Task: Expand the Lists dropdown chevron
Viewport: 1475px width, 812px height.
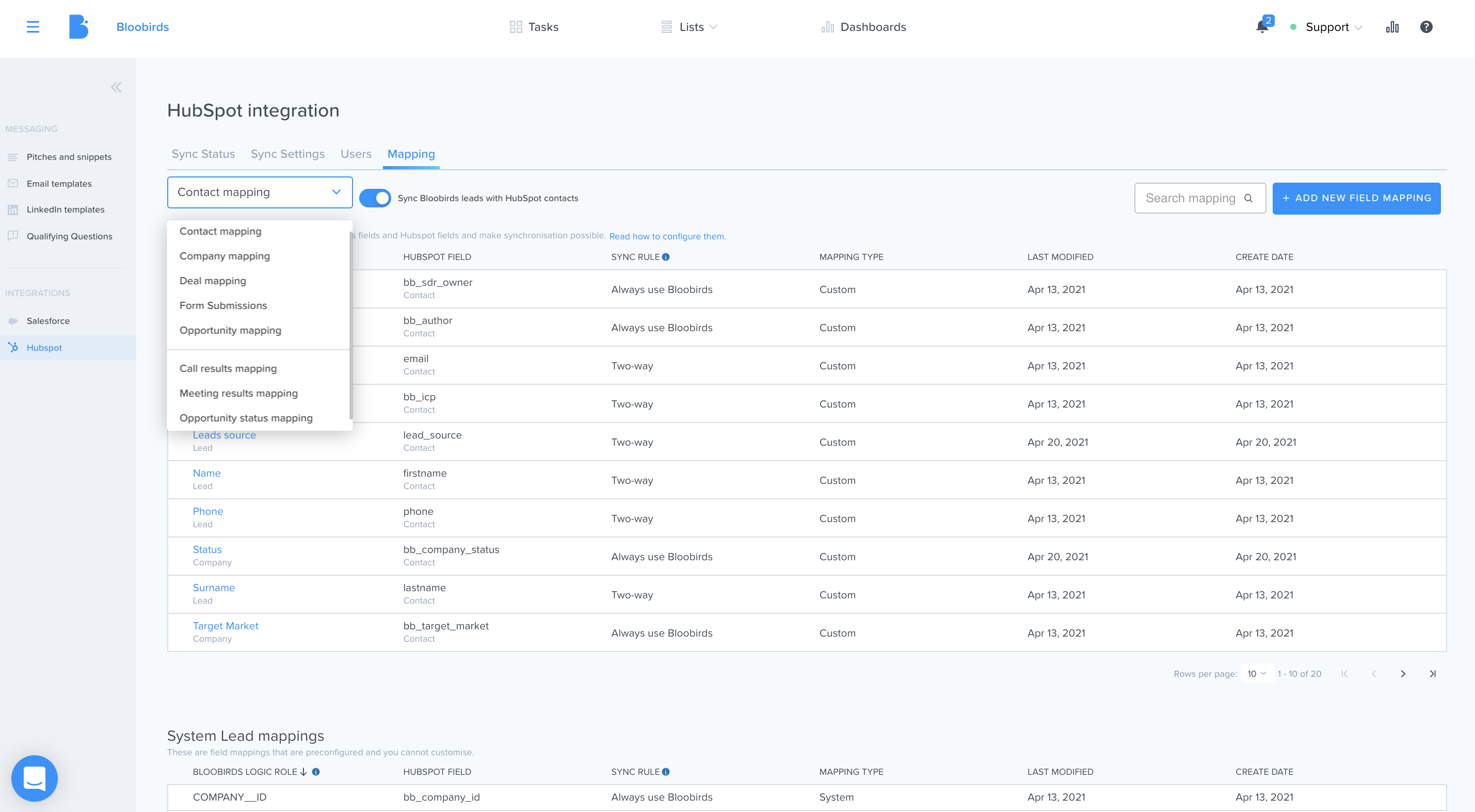Action: (x=713, y=27)
